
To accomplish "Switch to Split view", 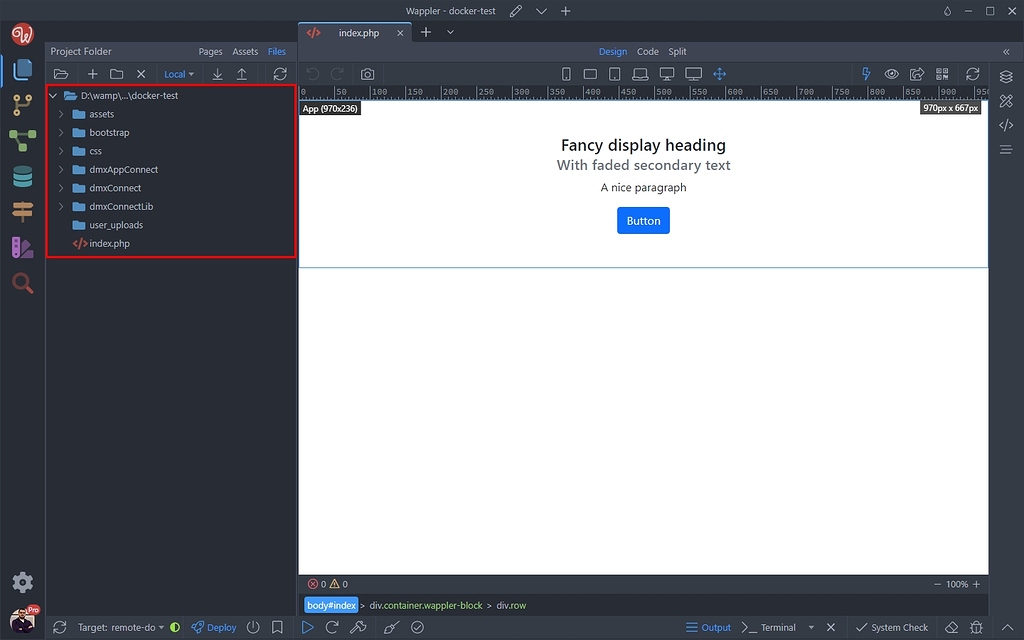I will tap(677, 52).
